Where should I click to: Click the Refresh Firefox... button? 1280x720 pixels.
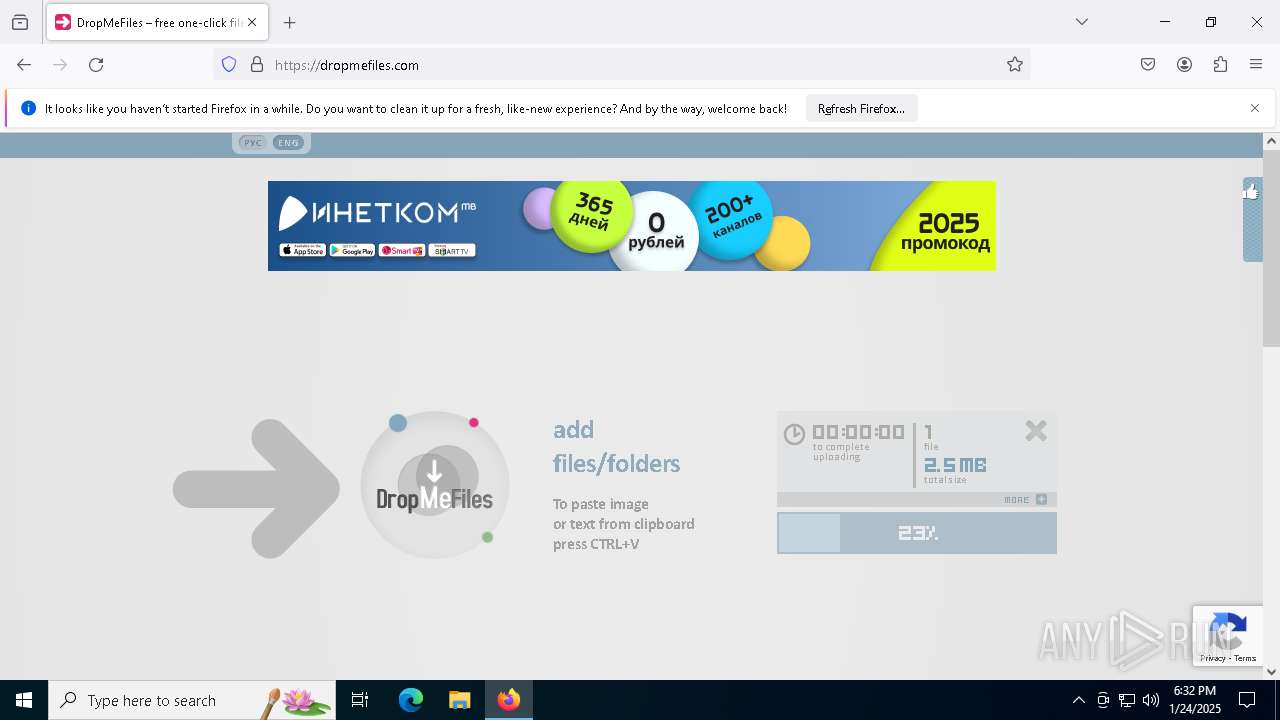click(x=861, y=109)
